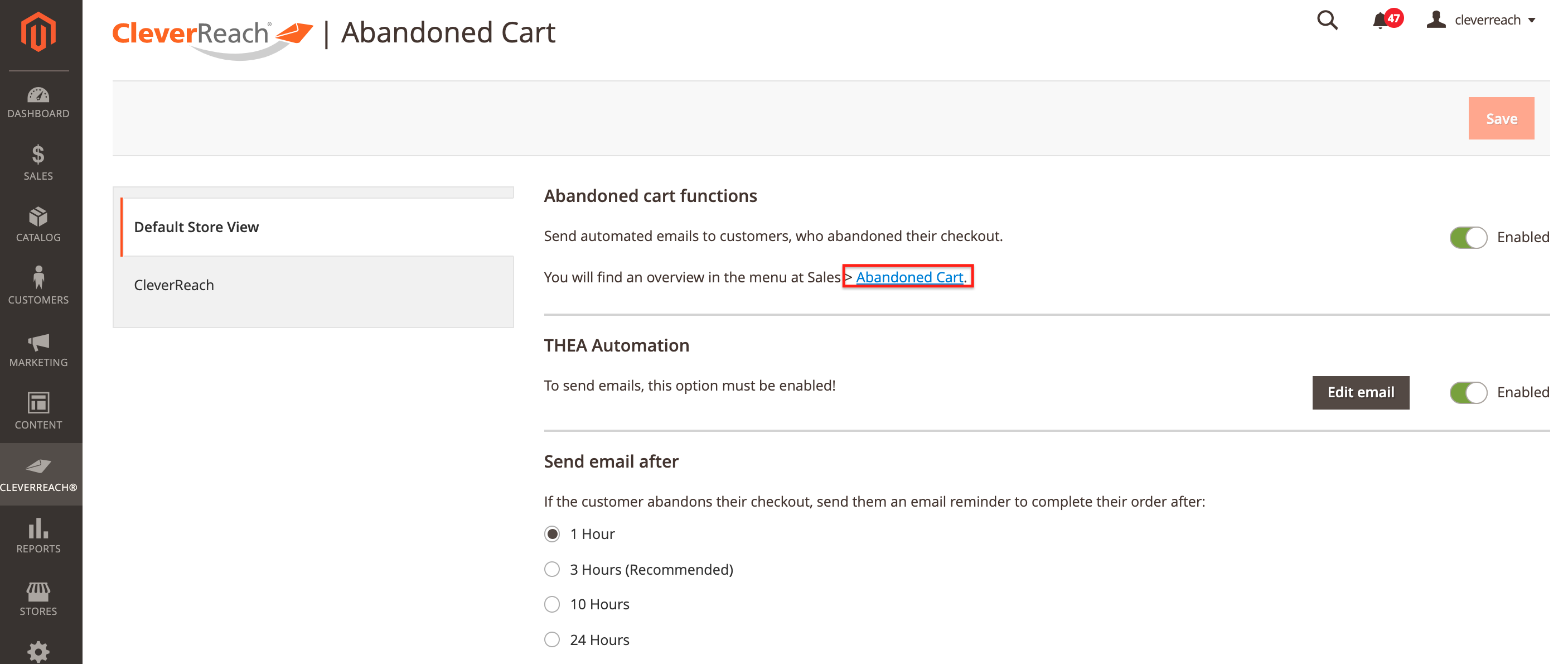The image size is (1568, 664).
Task: Click the search magnifier icon
Action: [x=1327, y=20]
